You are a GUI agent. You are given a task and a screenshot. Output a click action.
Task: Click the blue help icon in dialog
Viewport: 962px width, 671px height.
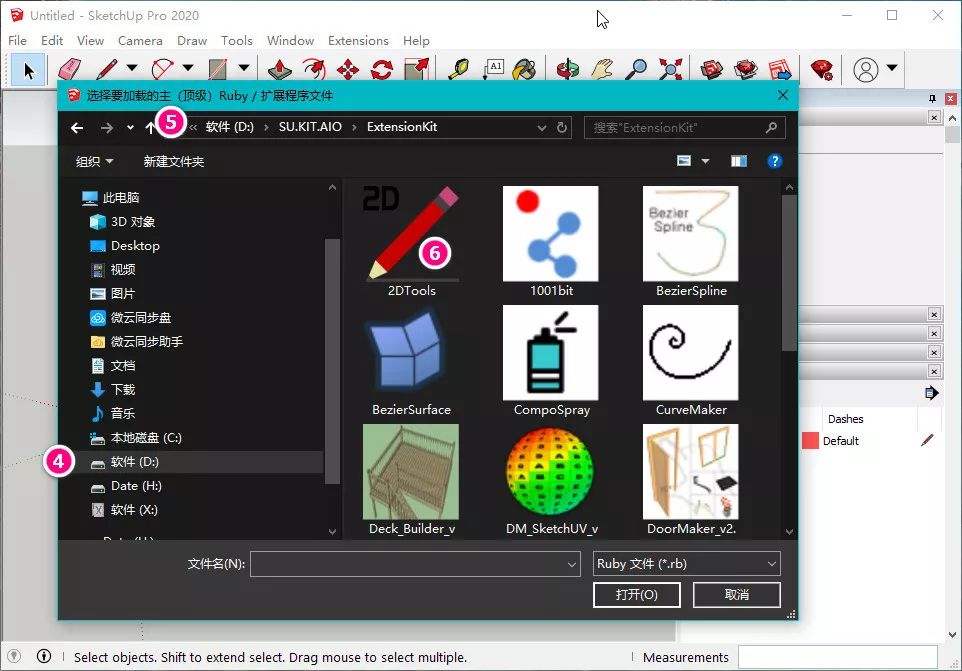tap(775, 161)
